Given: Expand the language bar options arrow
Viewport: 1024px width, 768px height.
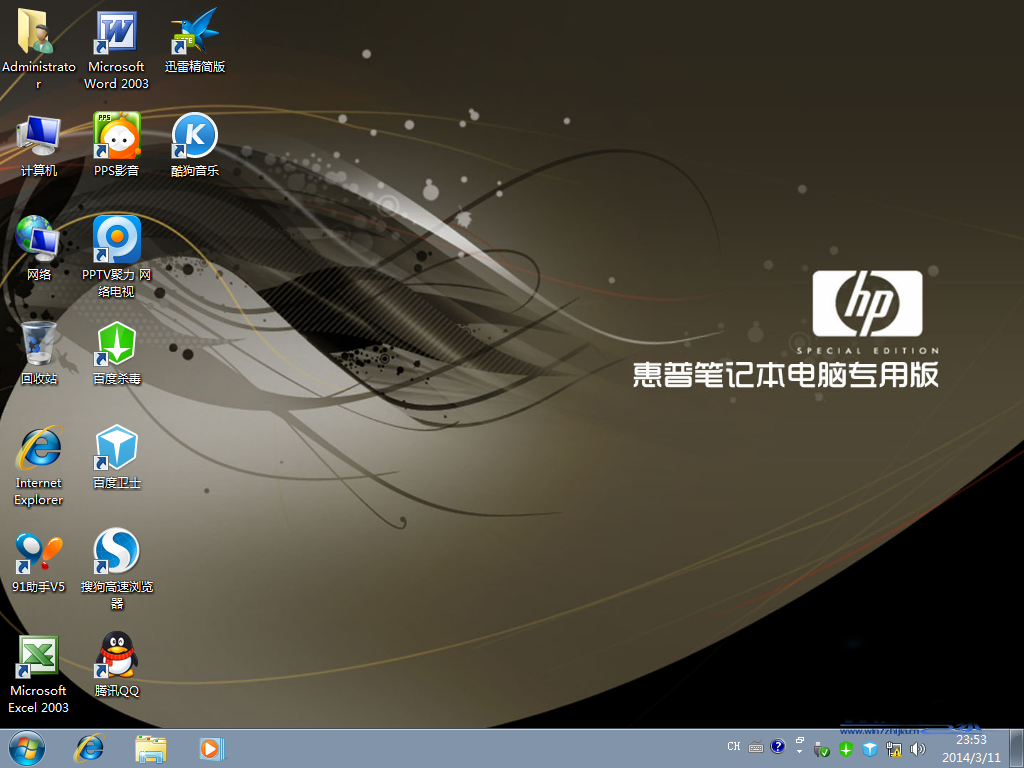Looking at the screenshot, I should [799, 752].
